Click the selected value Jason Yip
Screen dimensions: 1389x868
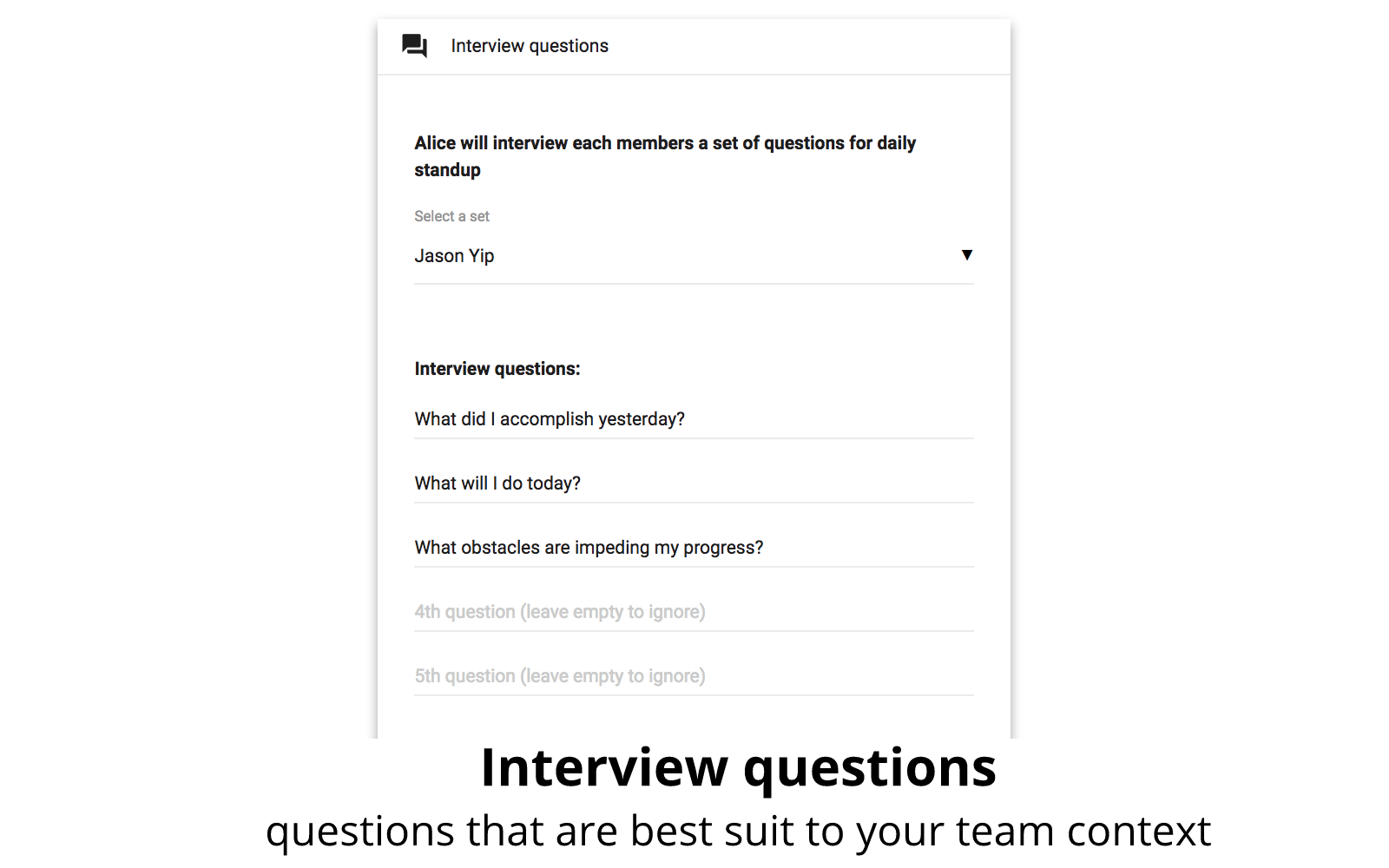click(454, 256)
